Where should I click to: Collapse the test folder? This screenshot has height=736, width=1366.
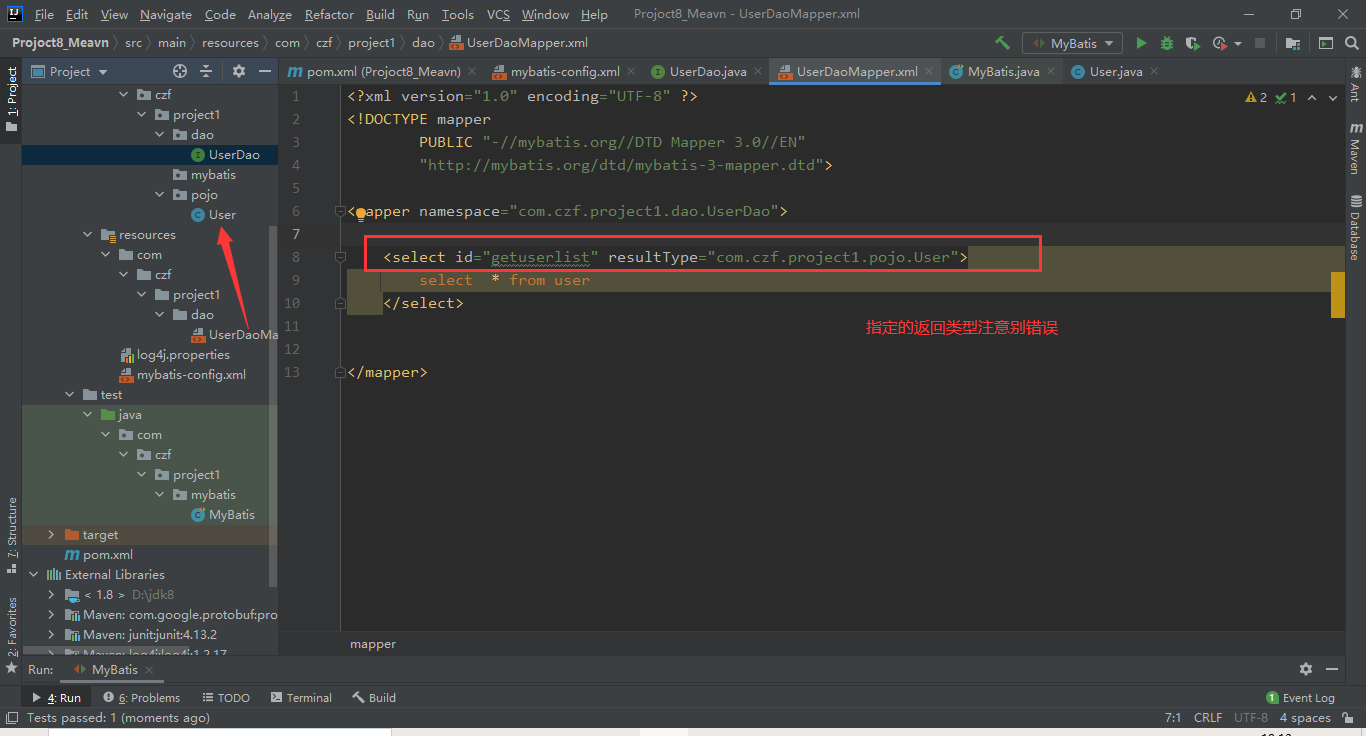point(70,394)
